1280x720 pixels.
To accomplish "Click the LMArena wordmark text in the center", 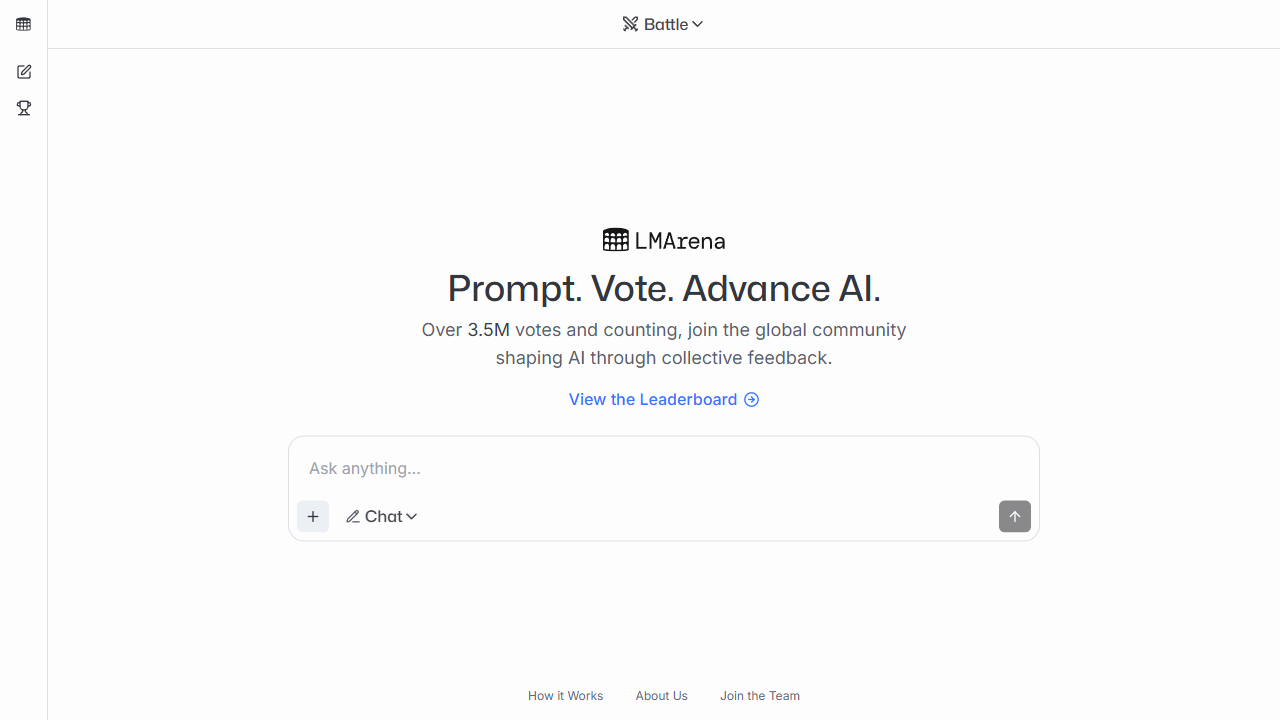I will coord(680,241).
